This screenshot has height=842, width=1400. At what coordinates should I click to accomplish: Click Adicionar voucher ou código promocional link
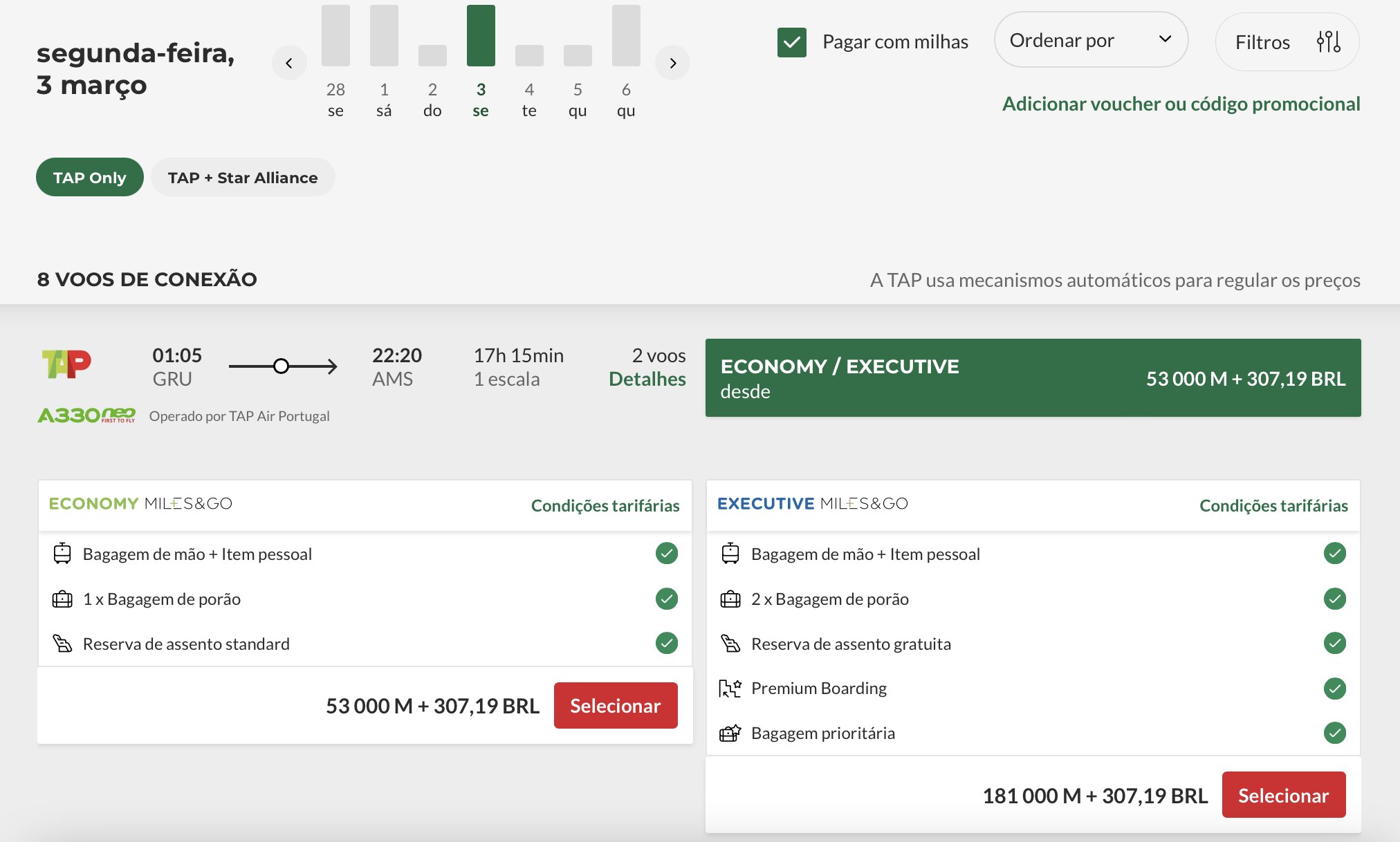coord(1181,104)
